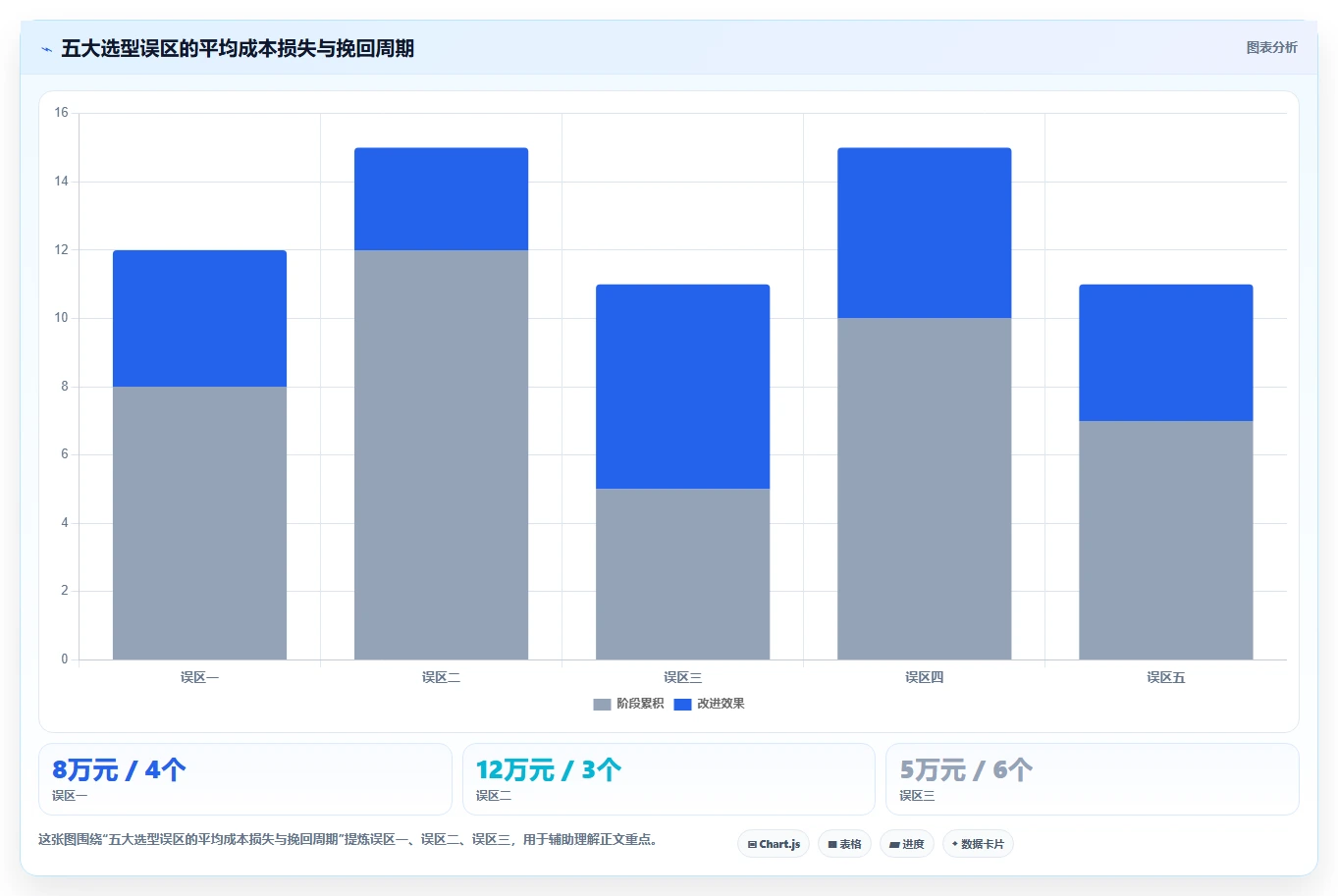
Task: Click the blue bar segment of 误区一
Action: 200,319
